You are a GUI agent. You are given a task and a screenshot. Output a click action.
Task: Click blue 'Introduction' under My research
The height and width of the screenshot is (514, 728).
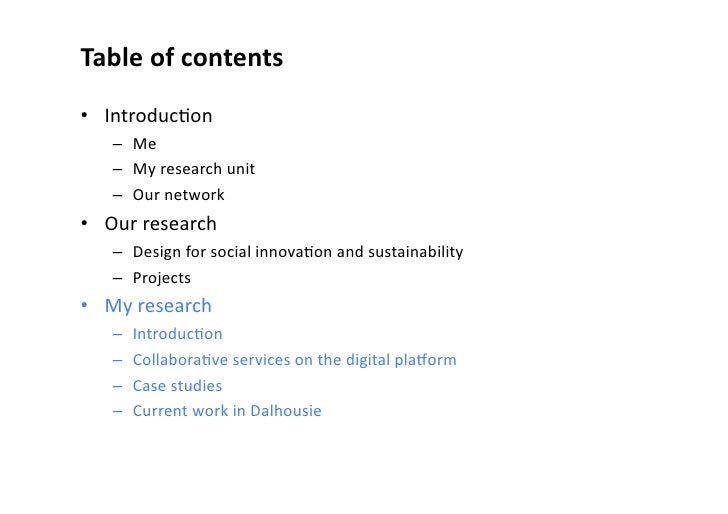point(177,334)
